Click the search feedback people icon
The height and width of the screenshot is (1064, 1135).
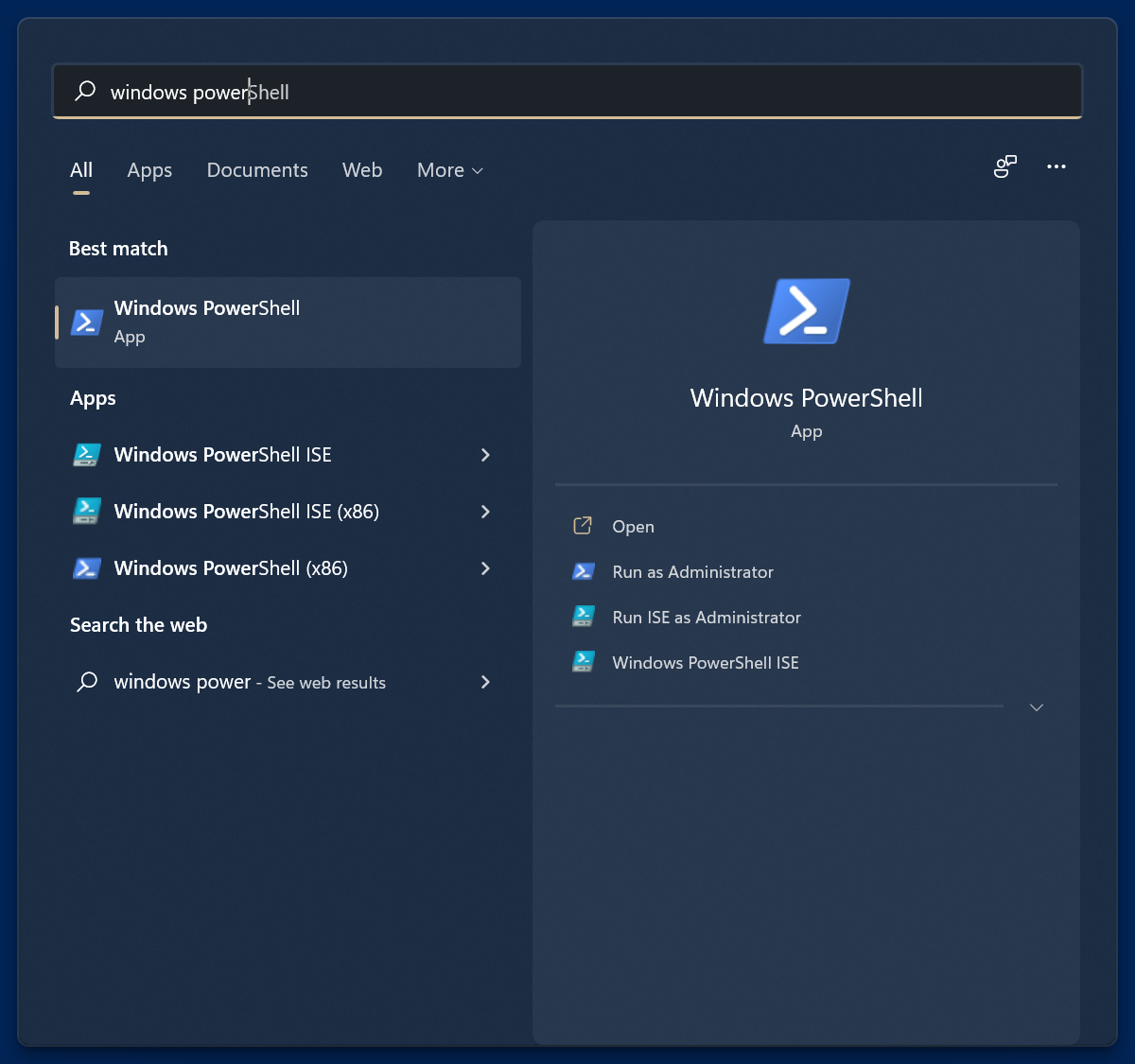click(1004, 167)
